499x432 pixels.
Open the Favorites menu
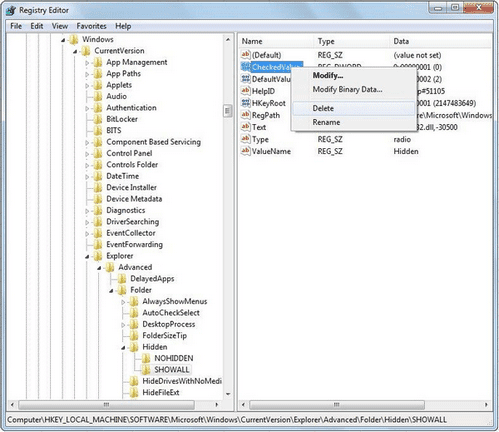pos(91,26)
